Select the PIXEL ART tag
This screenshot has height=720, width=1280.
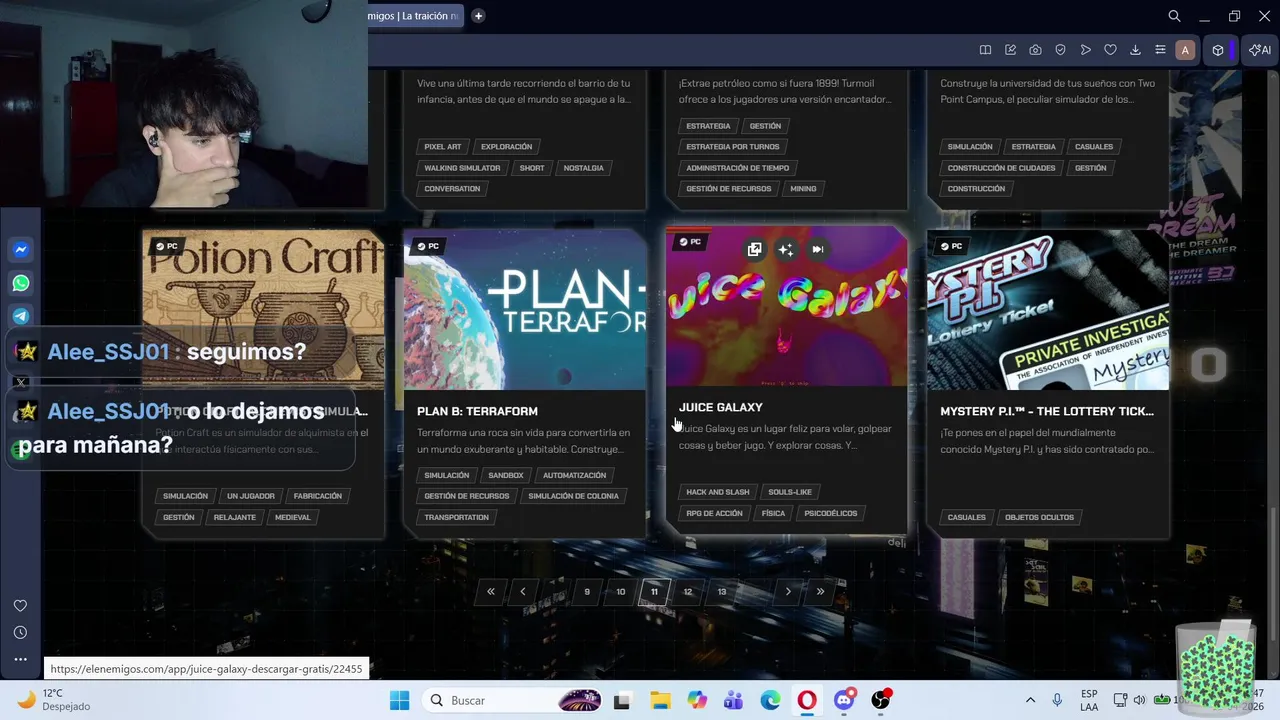pos(443,147)
